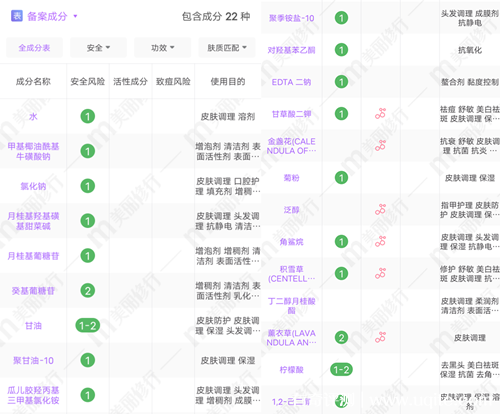Open the 功效 filter dropdown
This screenshot has width=500, height=414.
163,48
